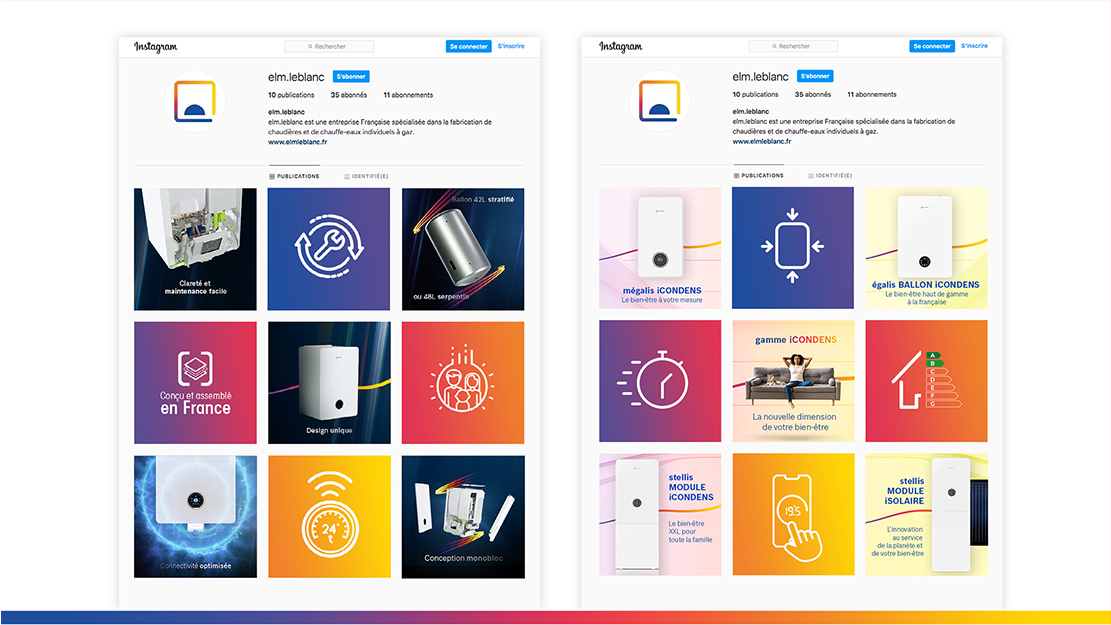Viewport: 1111px width, 625px height.
Task: Open the stopwatch speed icon post
Action: tap(660, 381)
